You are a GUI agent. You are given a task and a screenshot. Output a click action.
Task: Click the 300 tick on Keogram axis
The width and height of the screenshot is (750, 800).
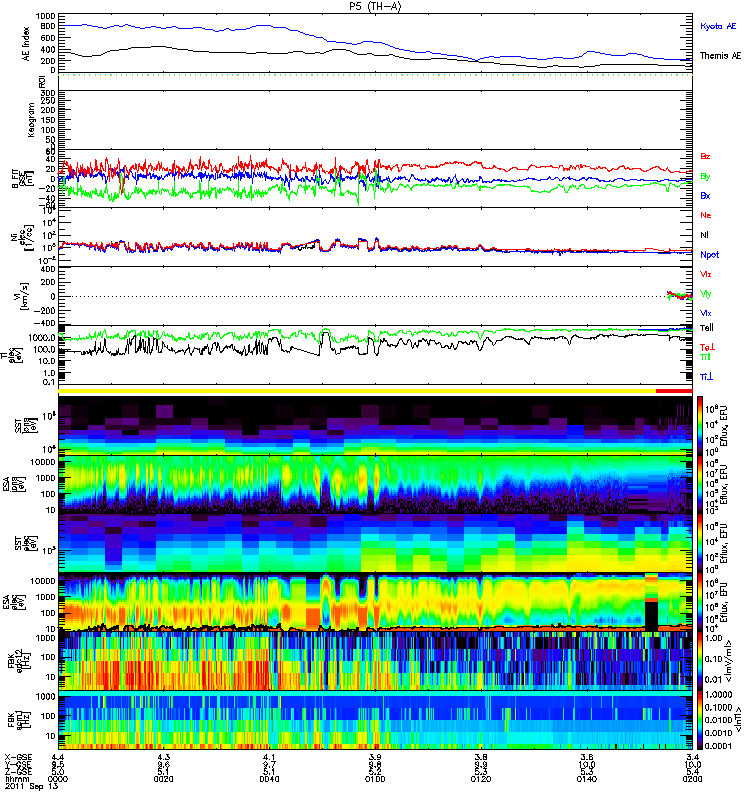(x=48, y=93)
